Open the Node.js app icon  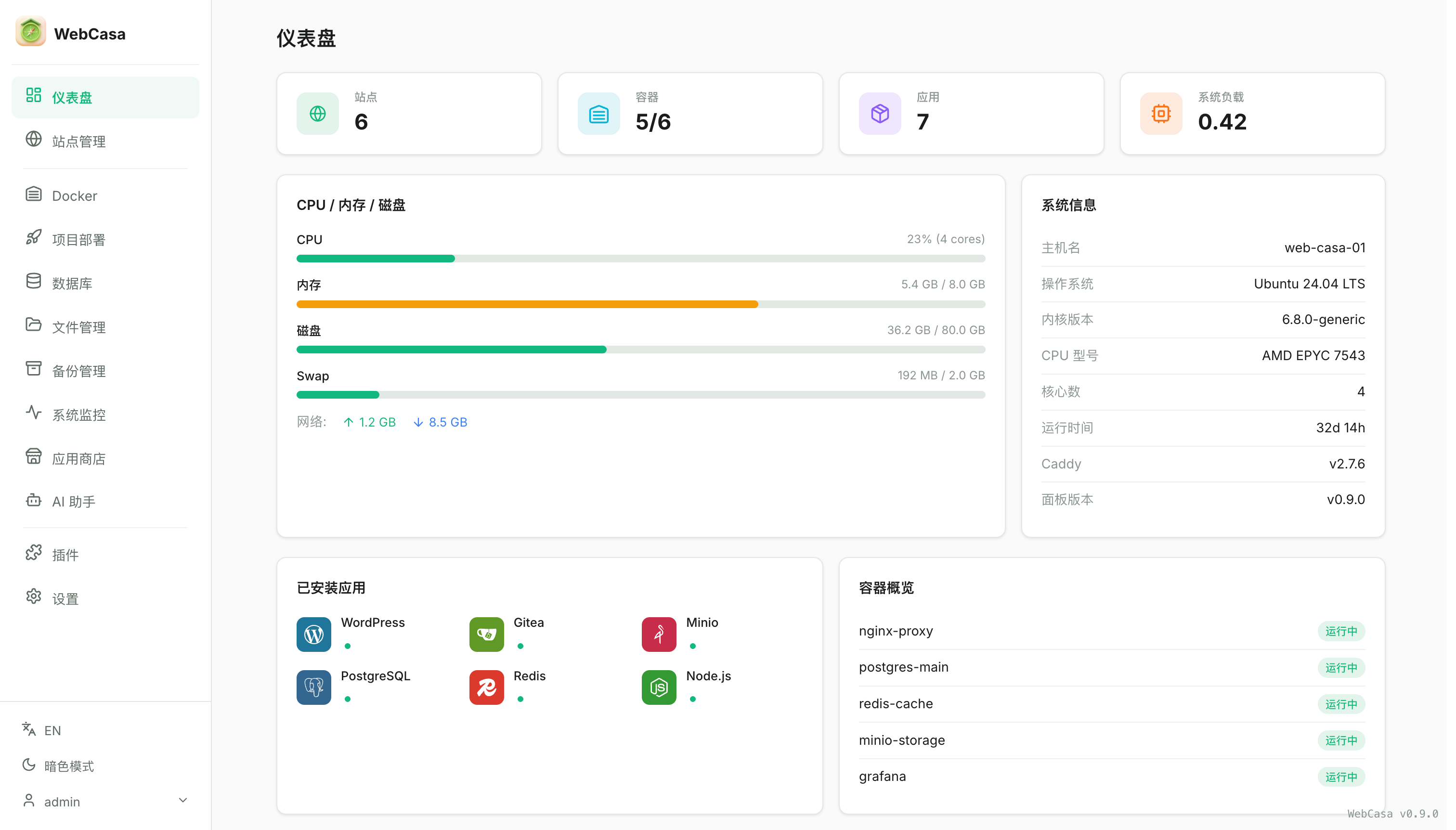(659, 687)
